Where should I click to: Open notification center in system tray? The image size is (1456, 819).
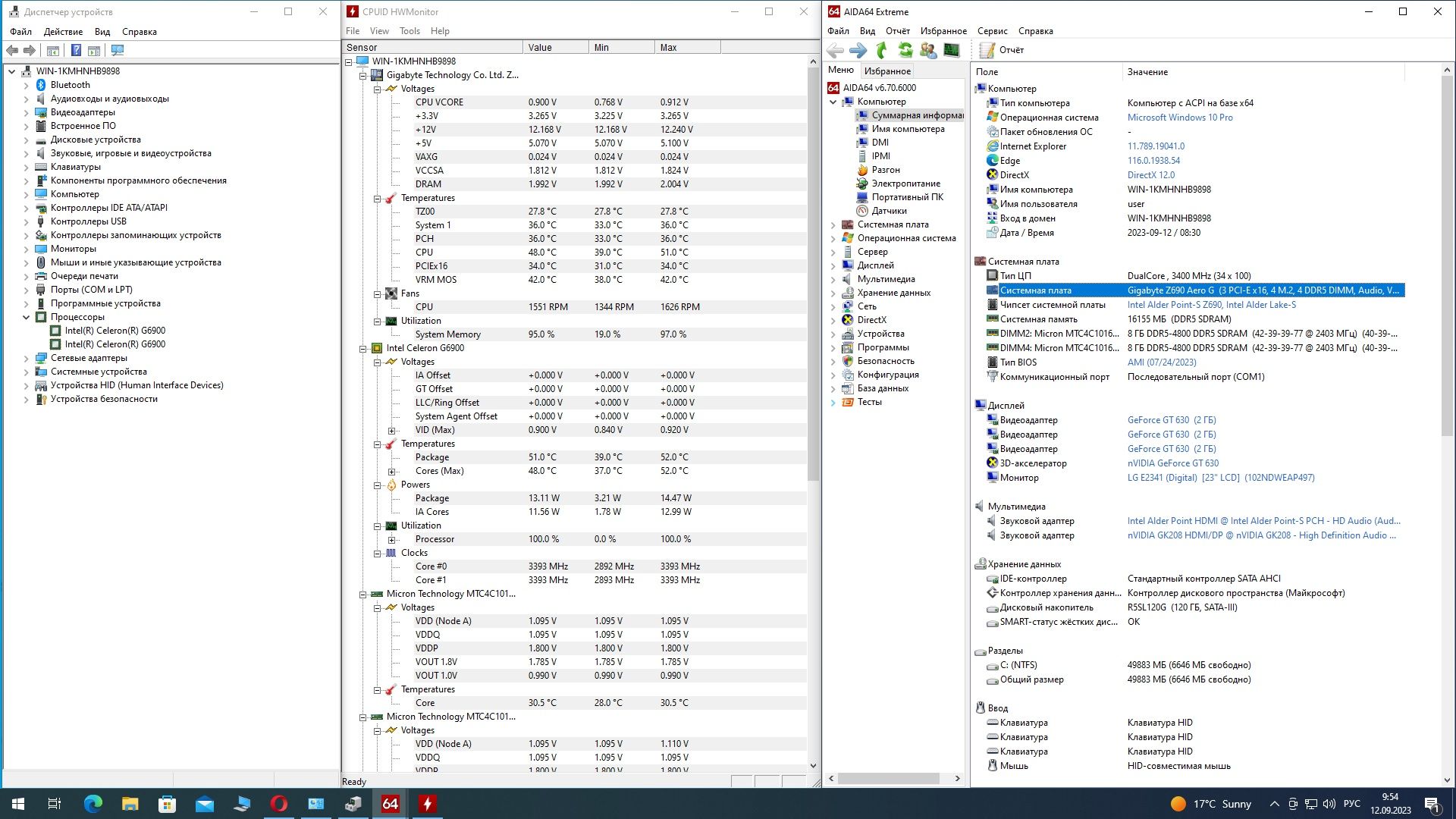tap(1432, 804)
